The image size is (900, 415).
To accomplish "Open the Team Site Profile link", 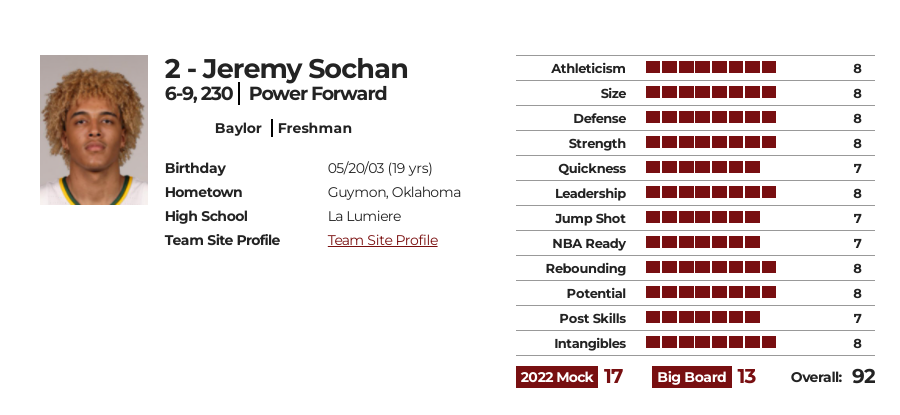I will coord(382,240).
